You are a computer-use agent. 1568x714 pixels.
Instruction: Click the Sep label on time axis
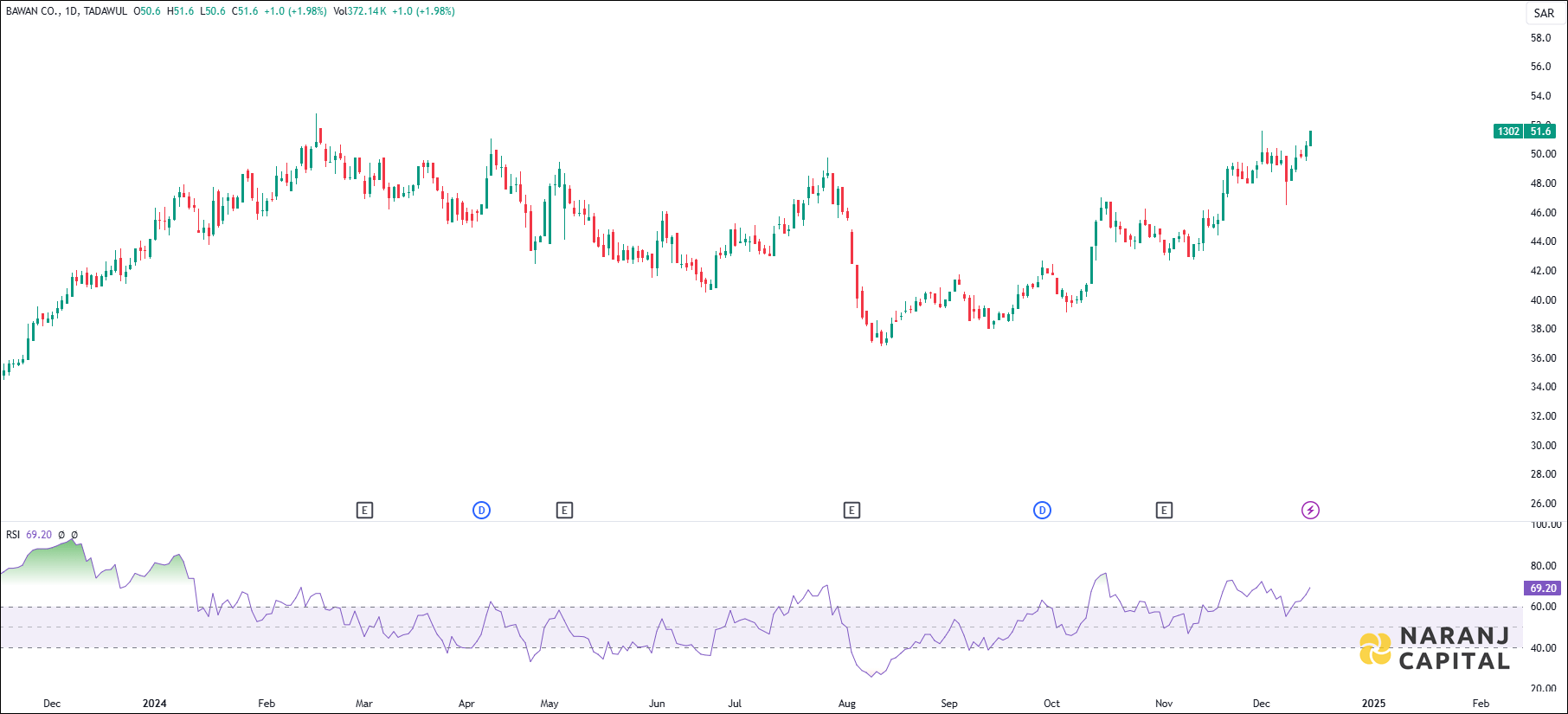tap(949, 704)
